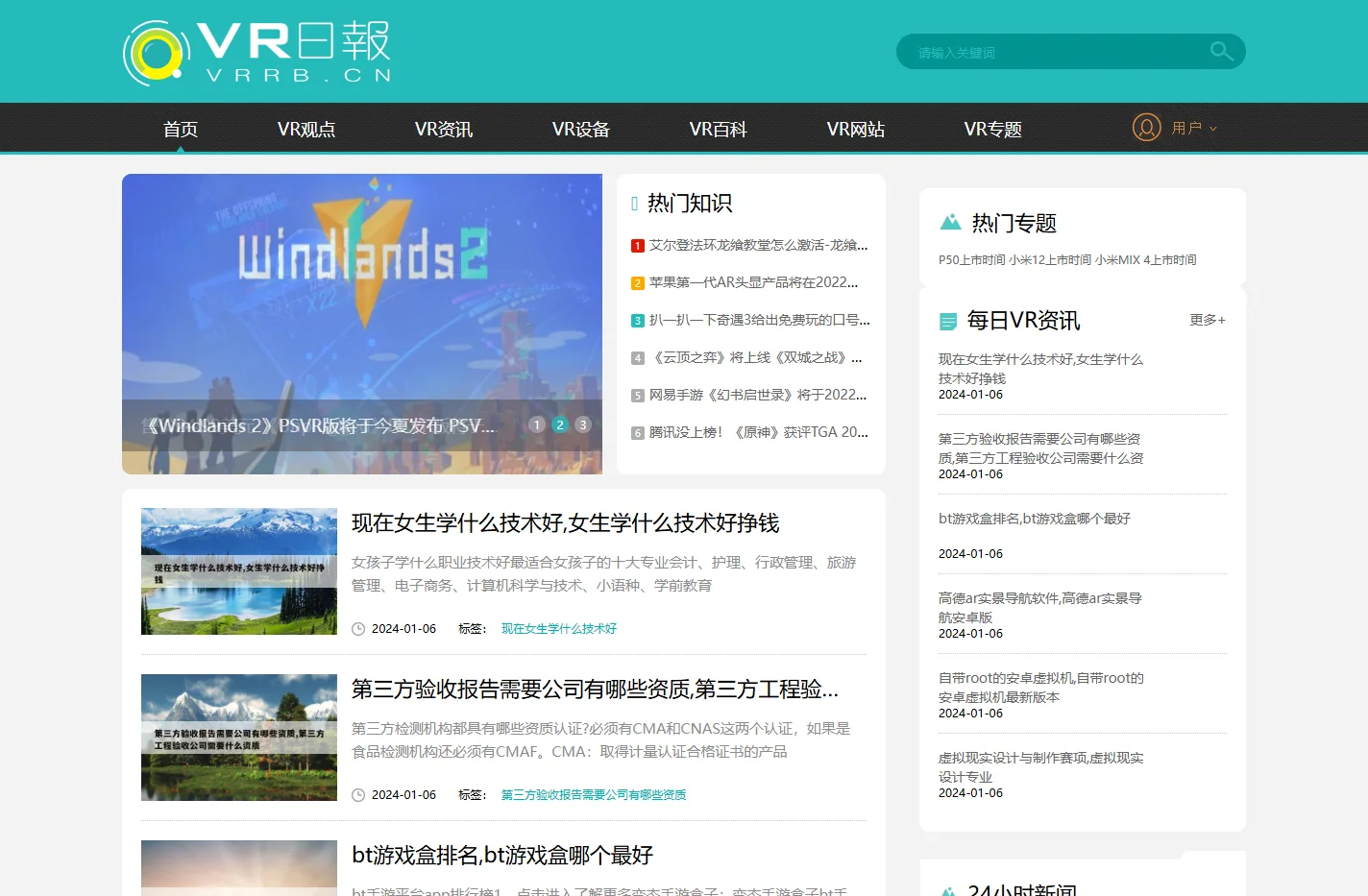Open 腾讯没上榜《原神》 hot article
The height and width of the screenshot is (896, 1368).
pos(759,432)
